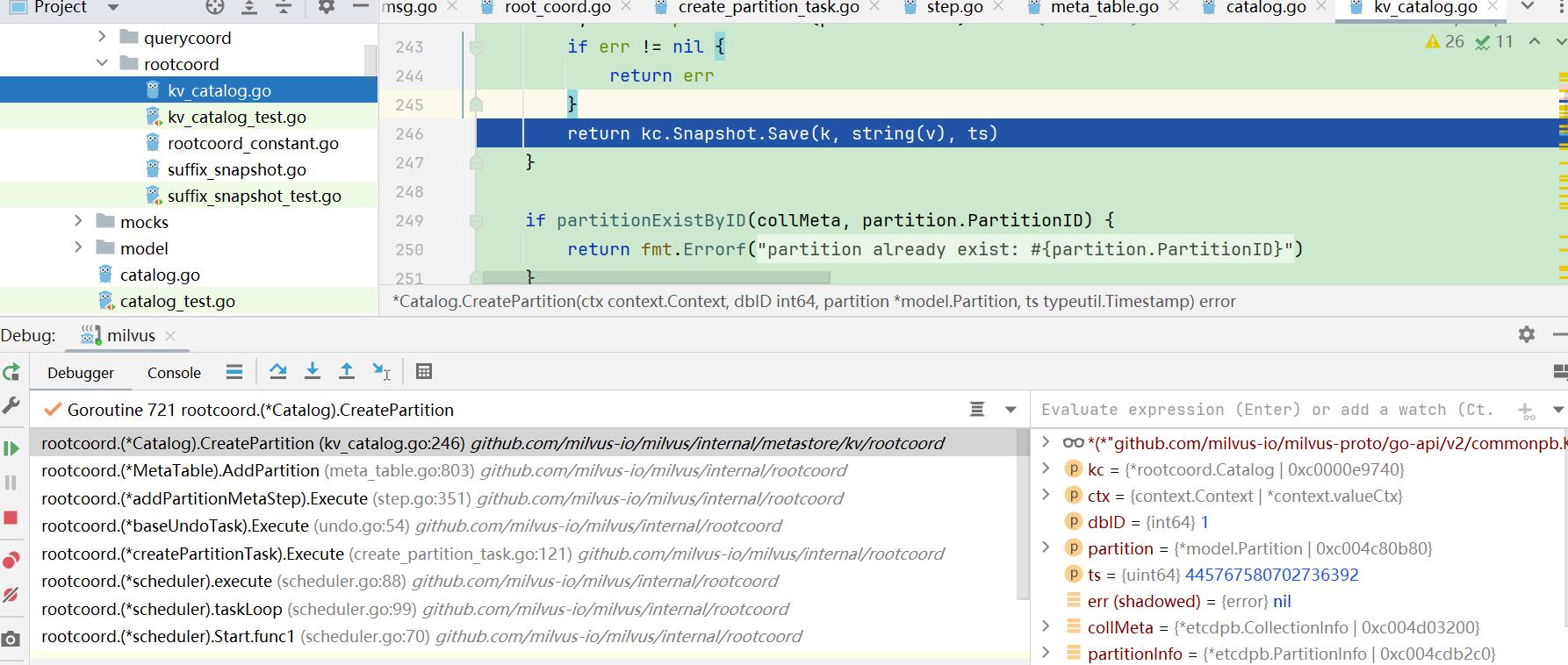Click the fold marker on line 249
Screen dimensions: 1568x665
click(476, 220)
